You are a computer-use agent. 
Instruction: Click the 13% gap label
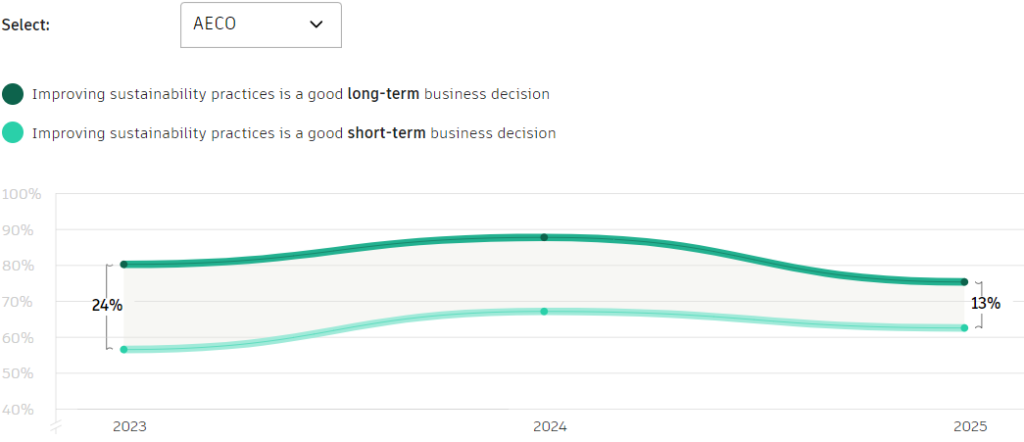click(x=983, y=305)
